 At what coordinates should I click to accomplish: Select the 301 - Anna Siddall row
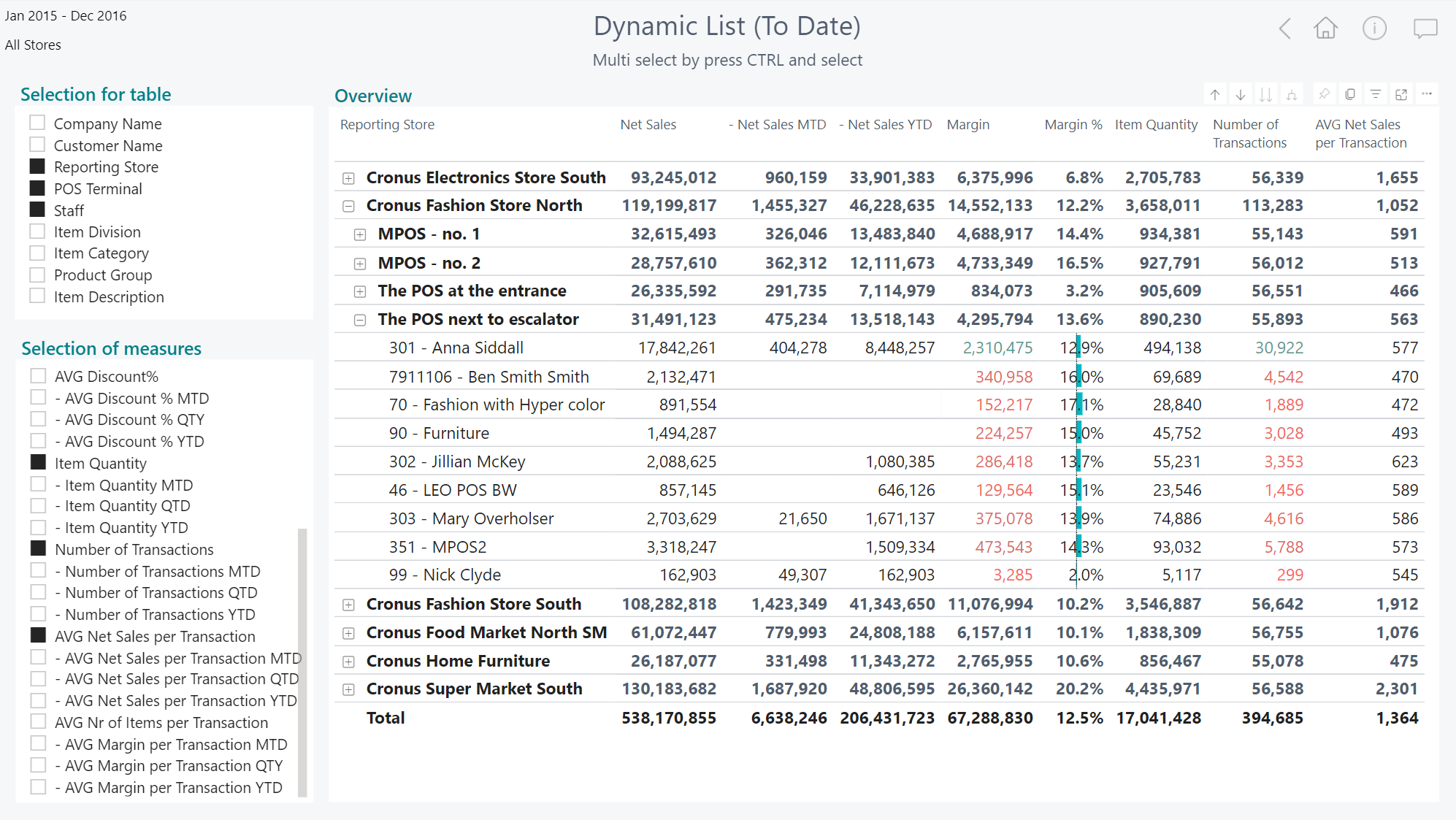pos(456,348)
